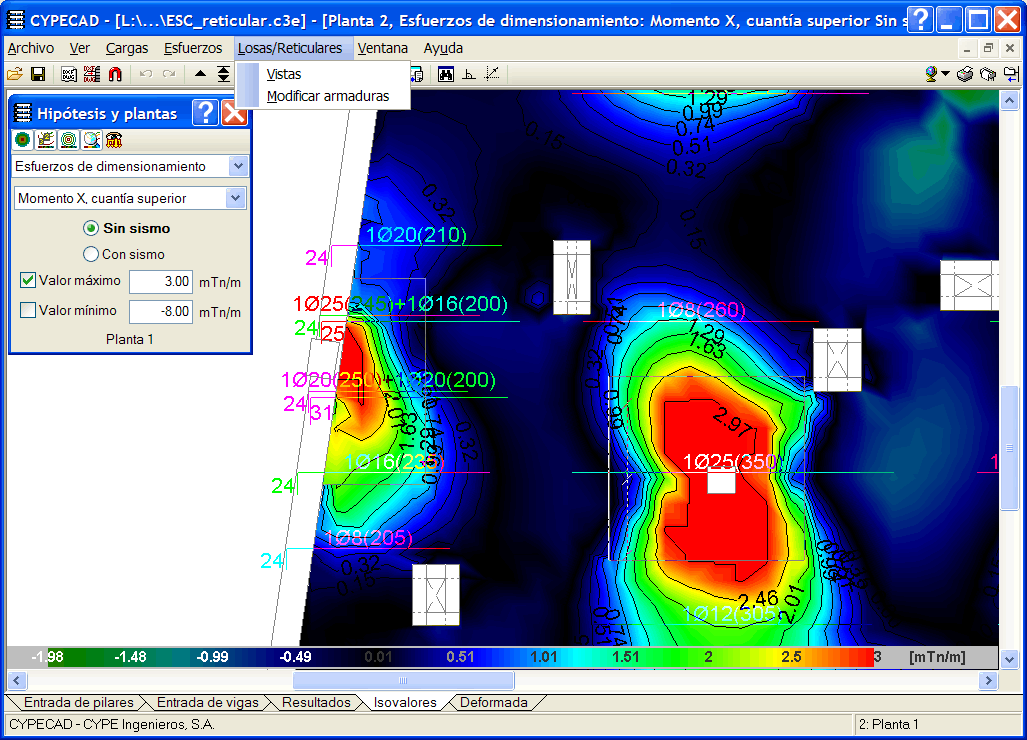Click the binoculars search icon
This screenshot has height=740, width=1027.
pos(446,74)
